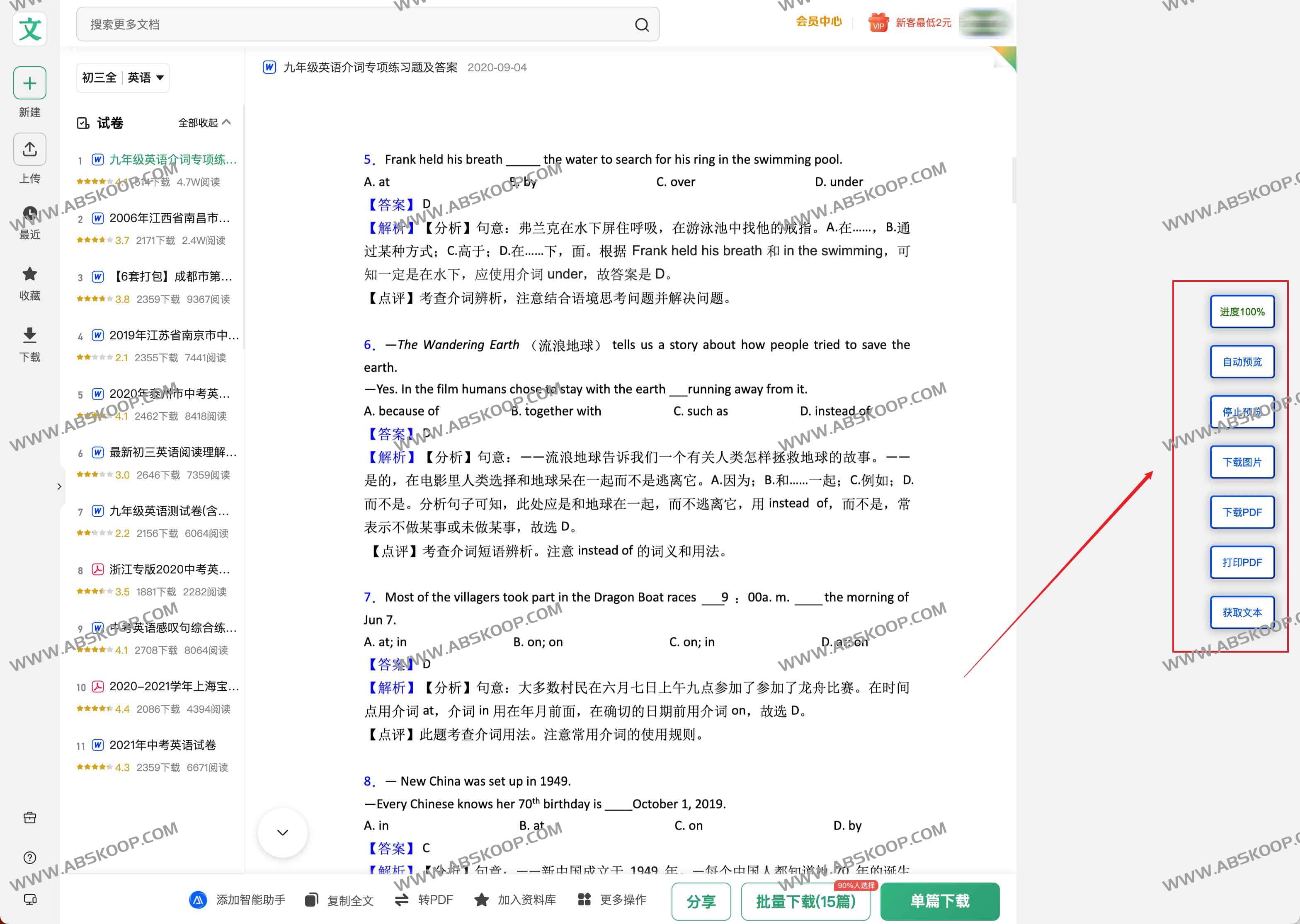The height and width of the screenshot is (924, 1300).
Task: Click 复制全文 in bottom toolbar
Action: point(339,900)
